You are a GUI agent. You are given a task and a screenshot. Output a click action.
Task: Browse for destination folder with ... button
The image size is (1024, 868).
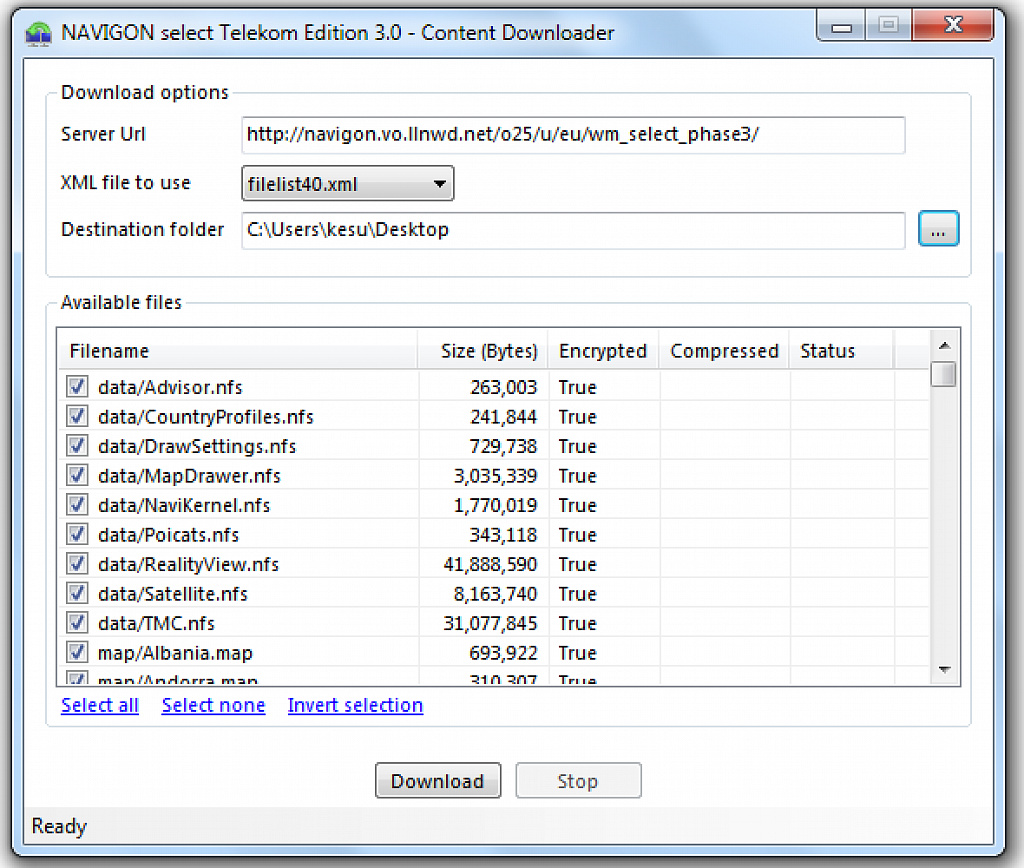tap(938, 229)
